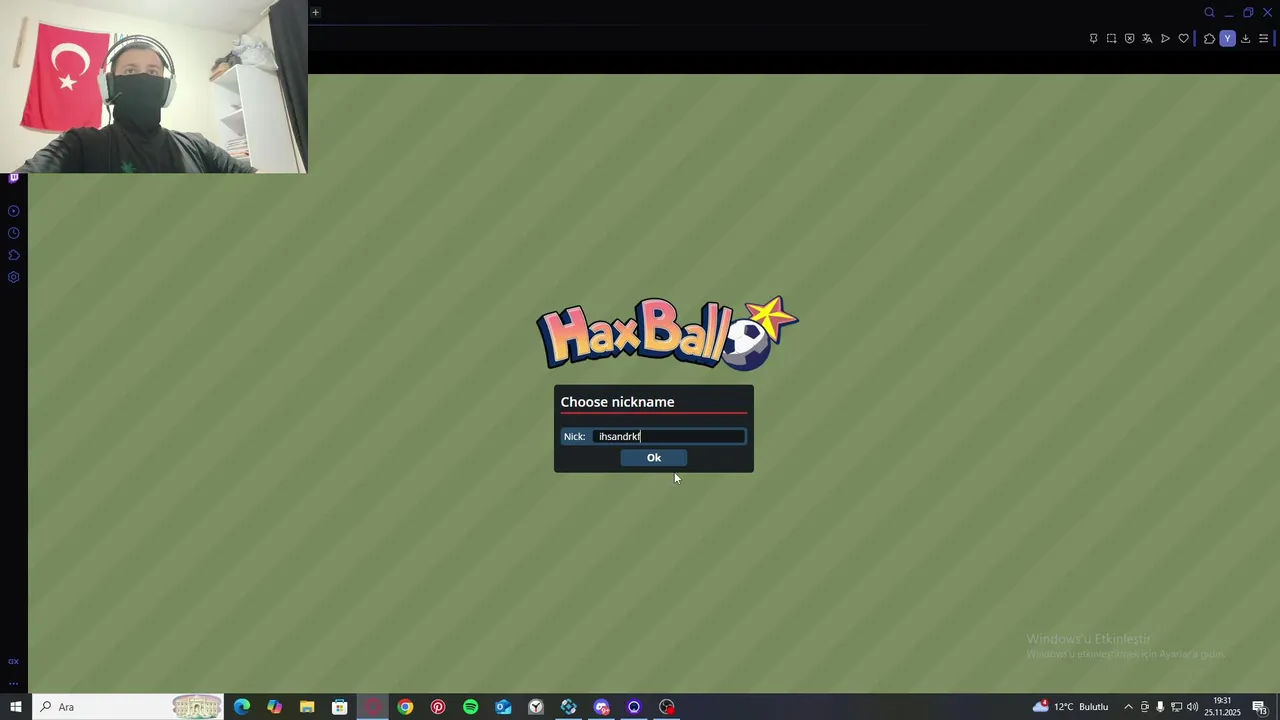Click the Meet Now camera tray icon

pyautogui.click(x=1145, y=707)
